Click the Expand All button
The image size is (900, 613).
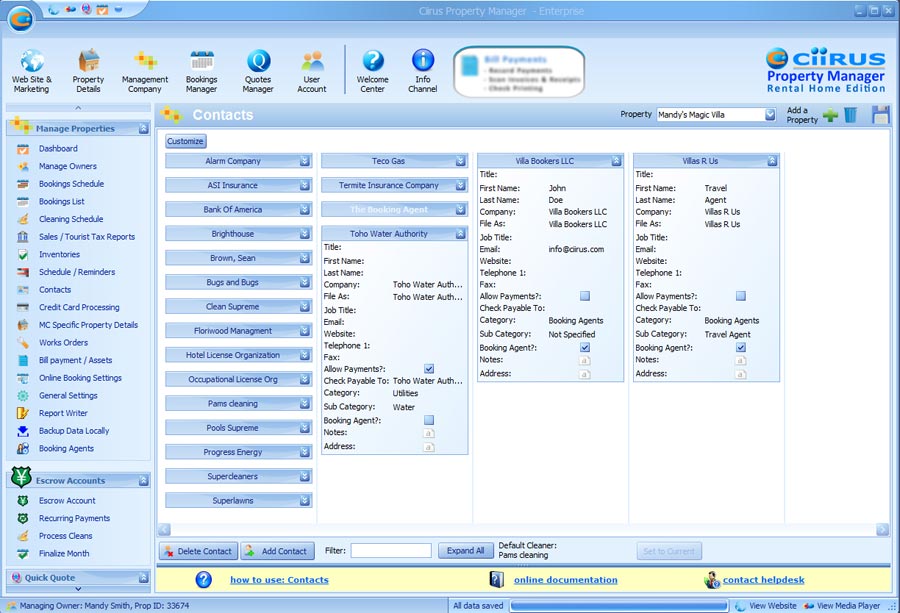465,551
